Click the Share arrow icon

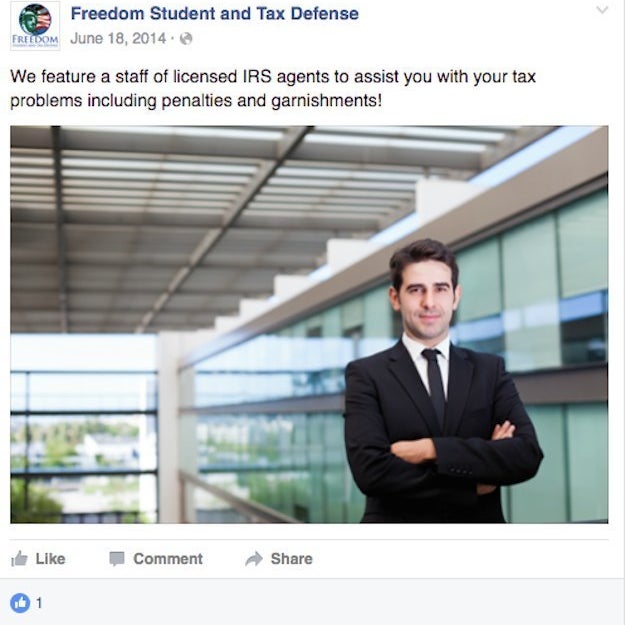coord(254,558)
